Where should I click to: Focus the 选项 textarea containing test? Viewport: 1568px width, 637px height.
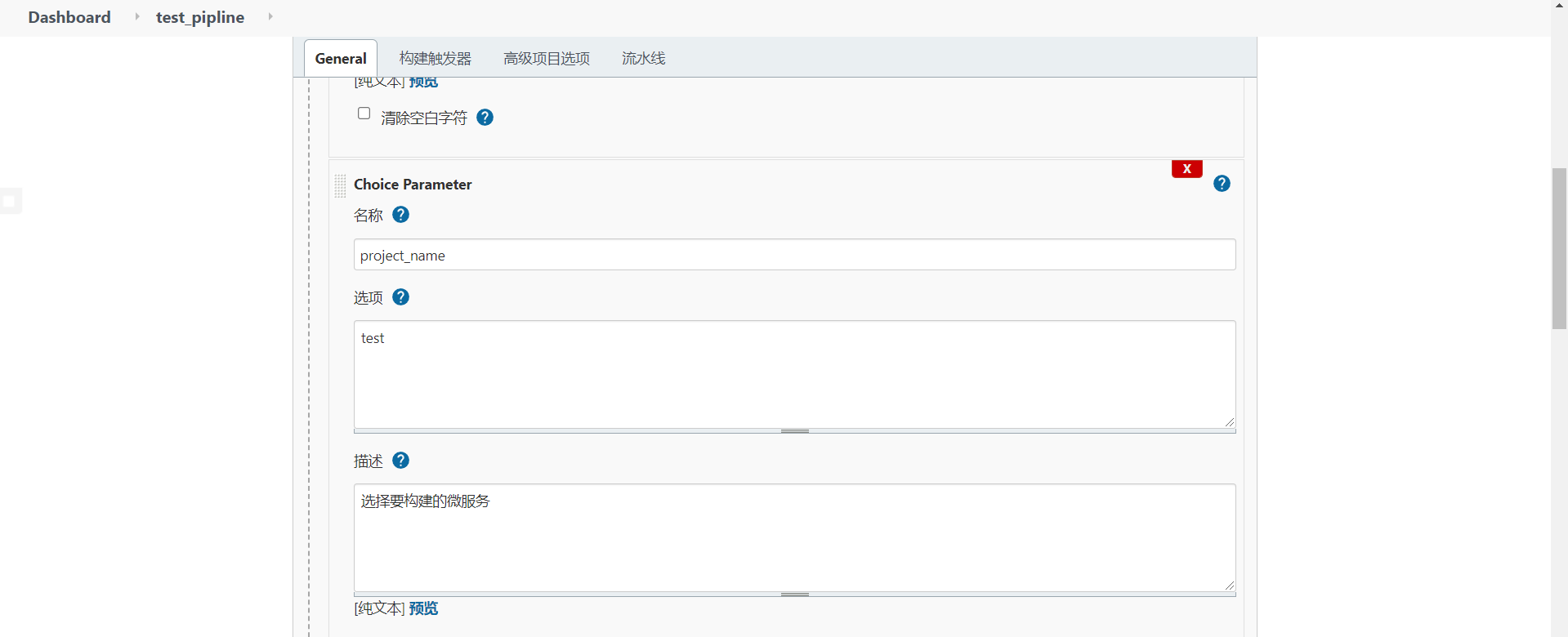794,374
